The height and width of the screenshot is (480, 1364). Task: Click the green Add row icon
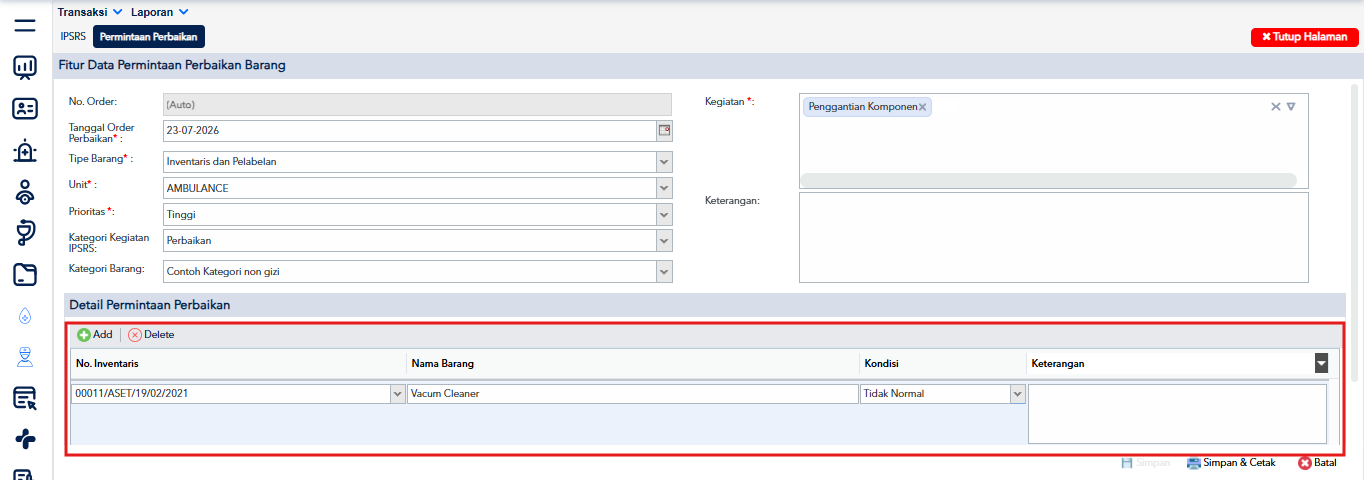click(x=84, y=335)
